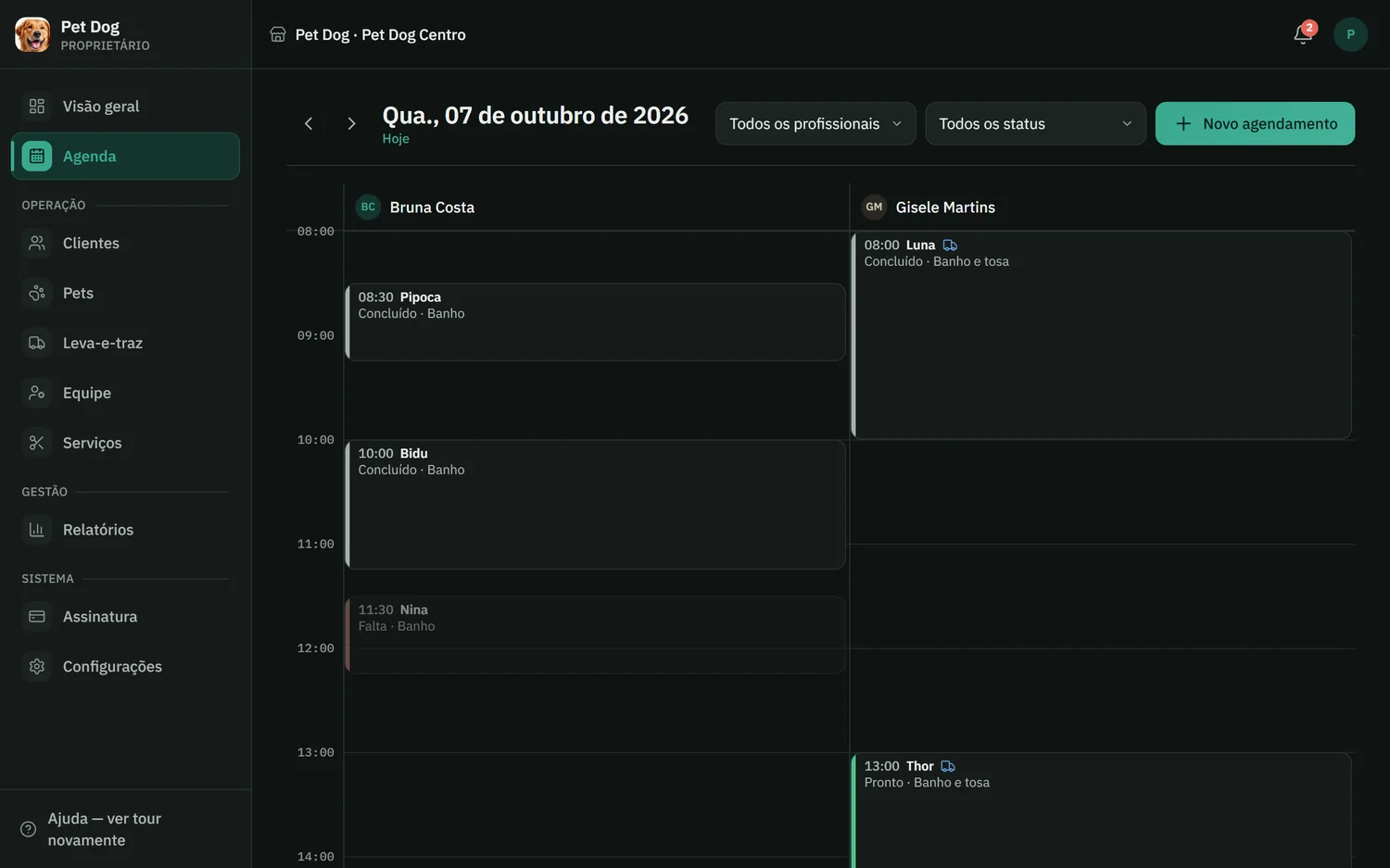Open the Visão geral menu label
The height and width of the screenshot is (868, 1390).
tap(101, 107)
